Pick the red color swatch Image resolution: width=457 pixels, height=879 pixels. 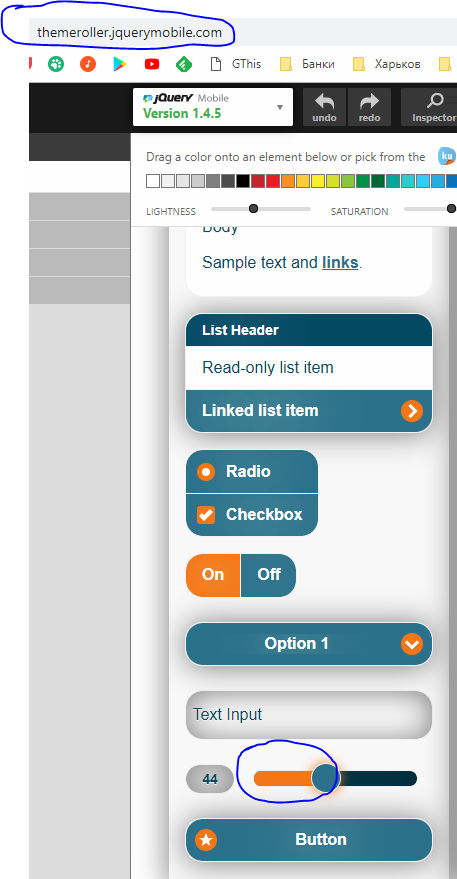273,181
